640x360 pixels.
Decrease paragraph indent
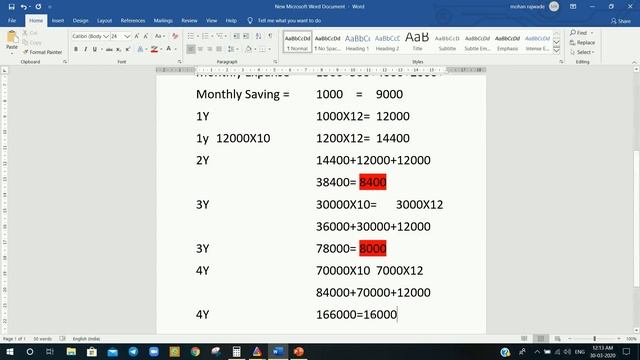[236, 36]
